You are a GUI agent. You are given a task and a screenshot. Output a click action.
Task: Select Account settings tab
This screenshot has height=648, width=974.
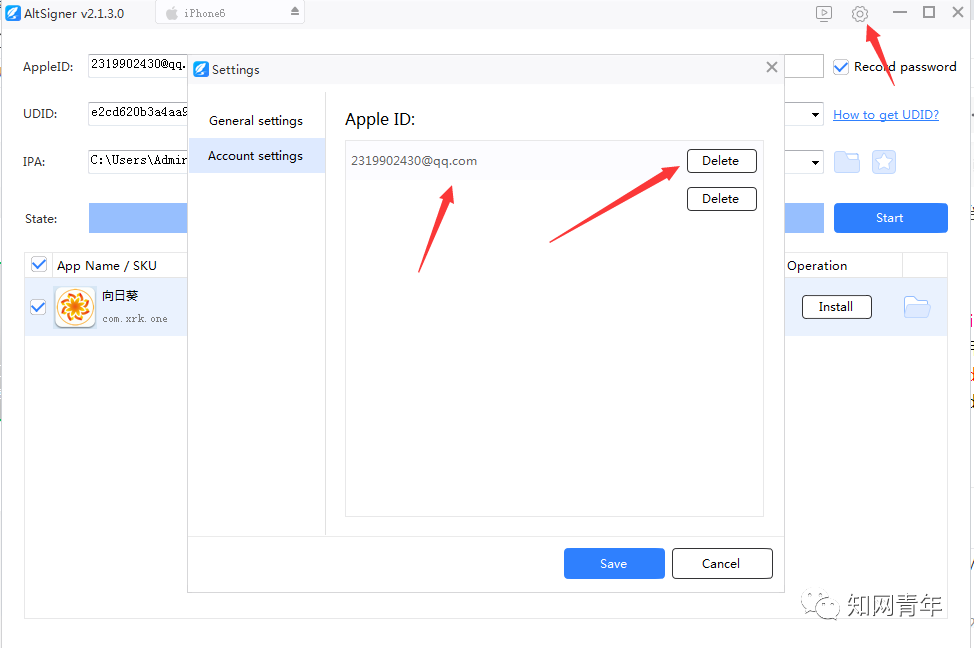click(256, 155)
